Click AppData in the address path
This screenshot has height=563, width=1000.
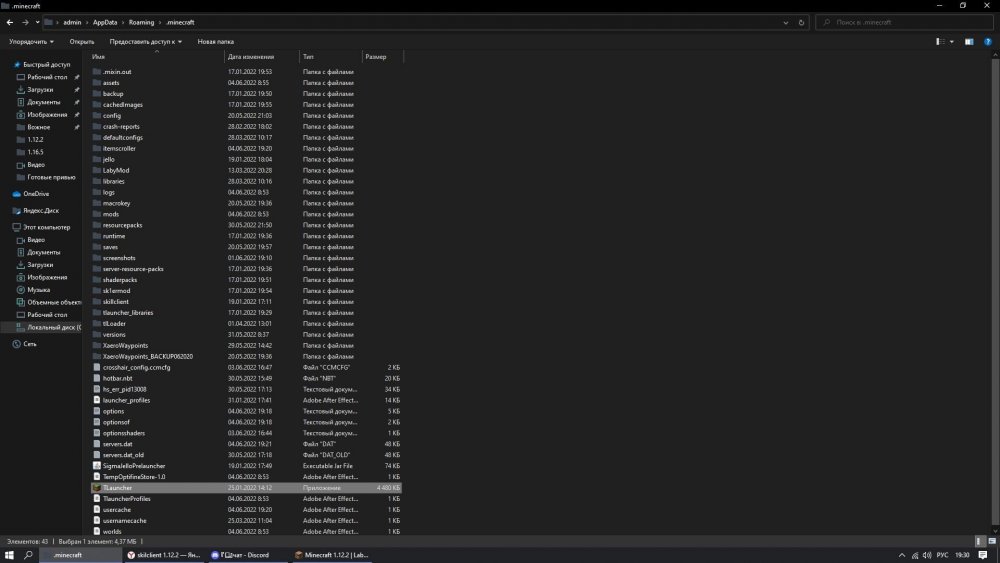point(105,22)
